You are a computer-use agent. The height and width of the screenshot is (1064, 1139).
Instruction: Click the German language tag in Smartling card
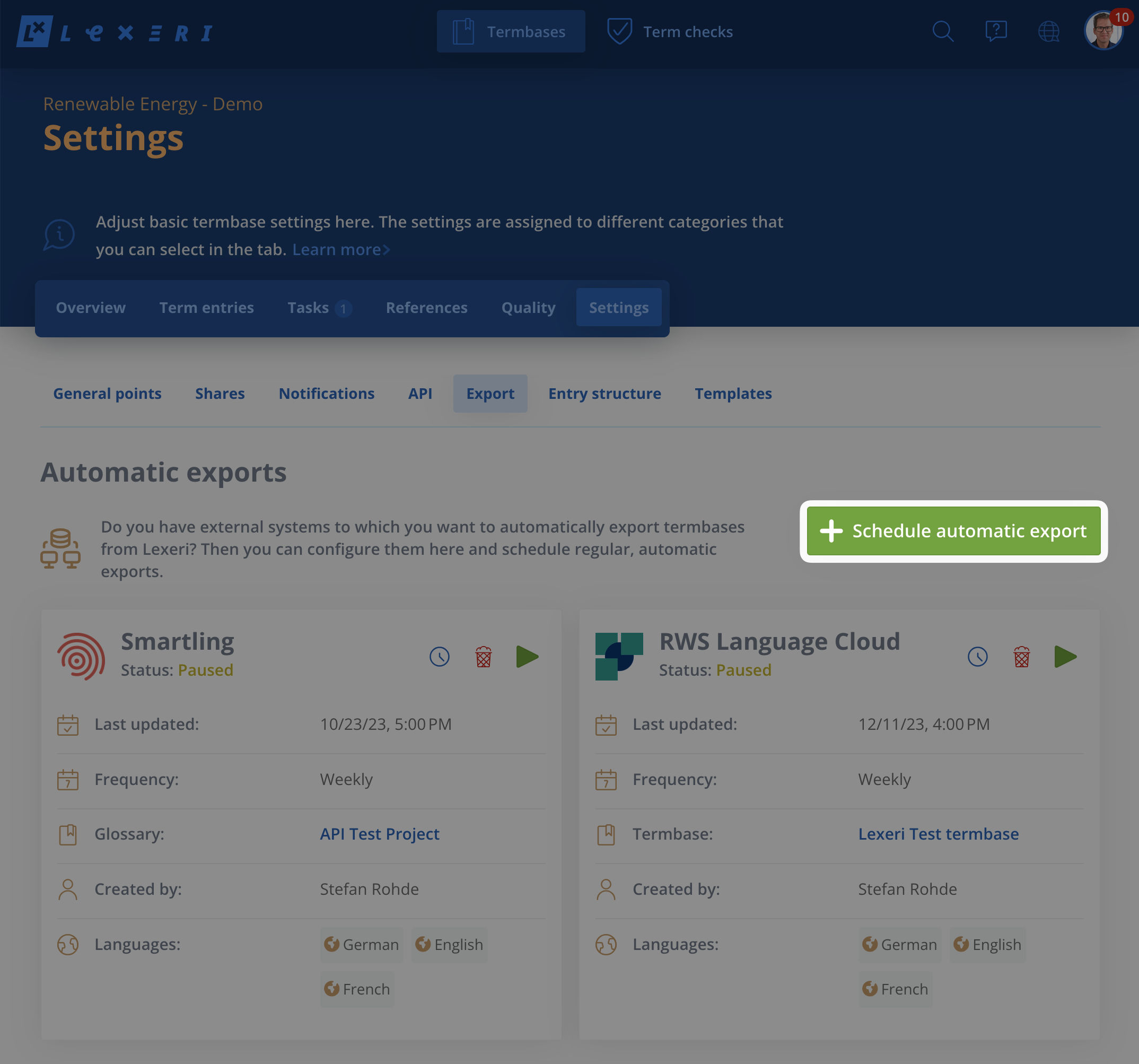point(362,945)
